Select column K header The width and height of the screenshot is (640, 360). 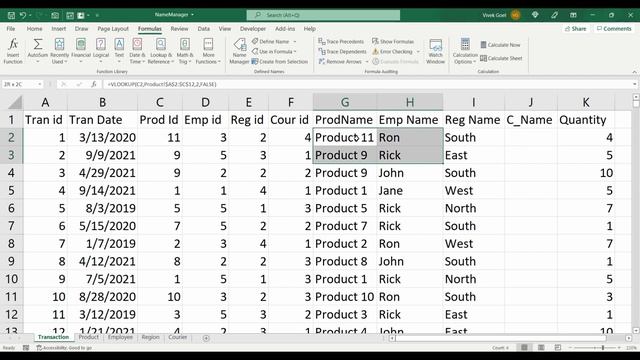pos(586,102)
